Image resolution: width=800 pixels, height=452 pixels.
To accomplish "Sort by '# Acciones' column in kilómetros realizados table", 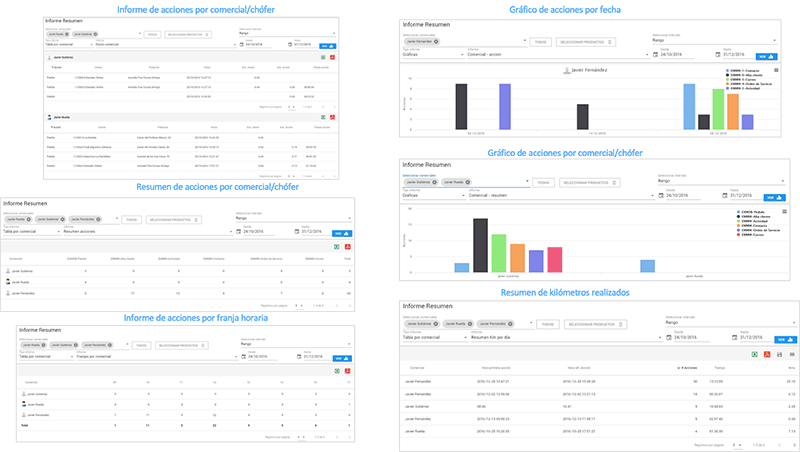I will 687,368.
